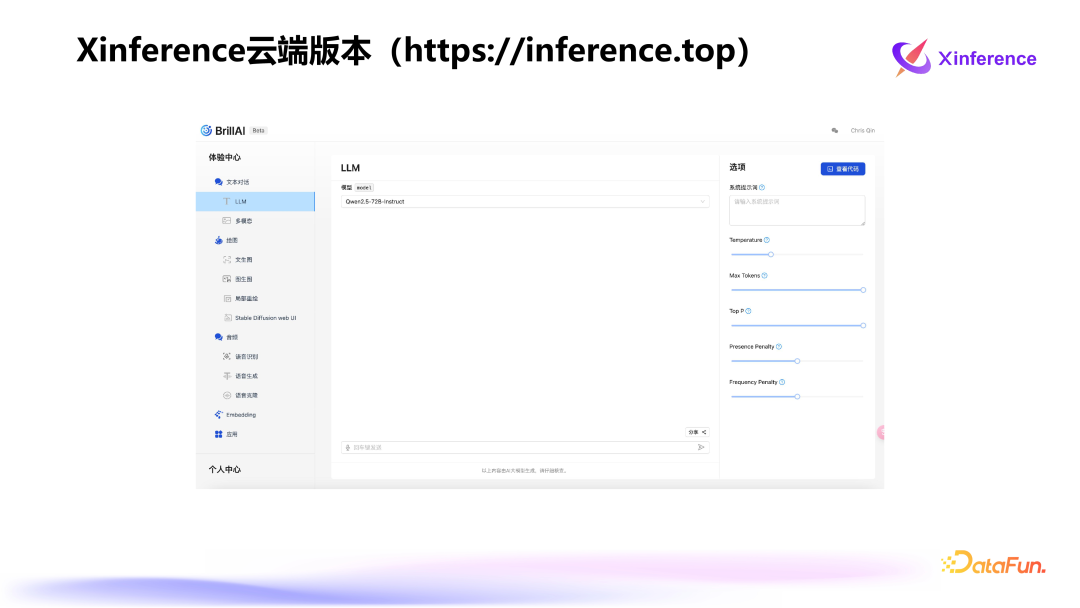1080x608 pixels.
Task: Click the BrillAI logo icon
Action: [206, 130]
